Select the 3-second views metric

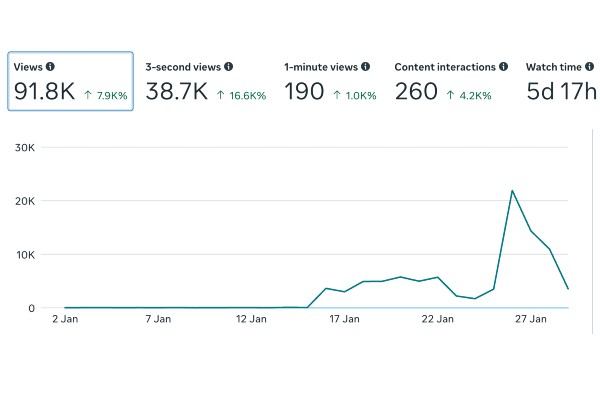205,81
